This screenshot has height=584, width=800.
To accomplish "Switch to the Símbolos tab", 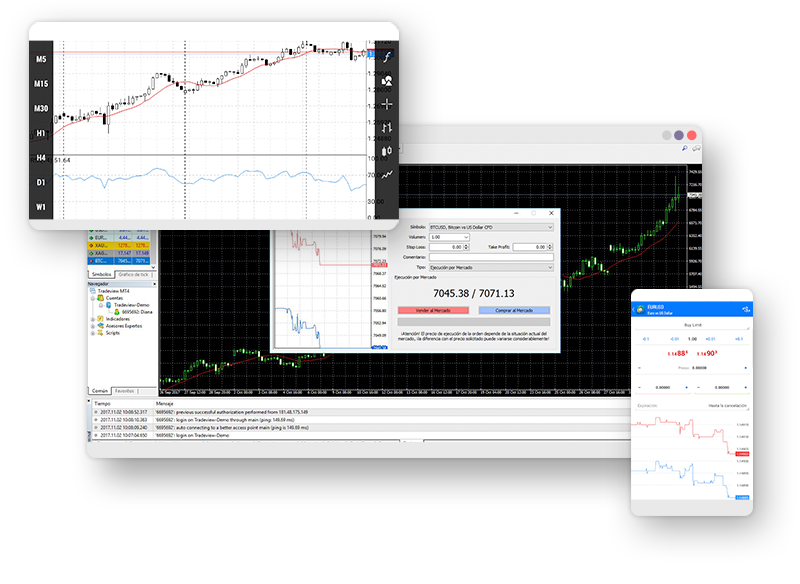I will [x=101, y=274].
